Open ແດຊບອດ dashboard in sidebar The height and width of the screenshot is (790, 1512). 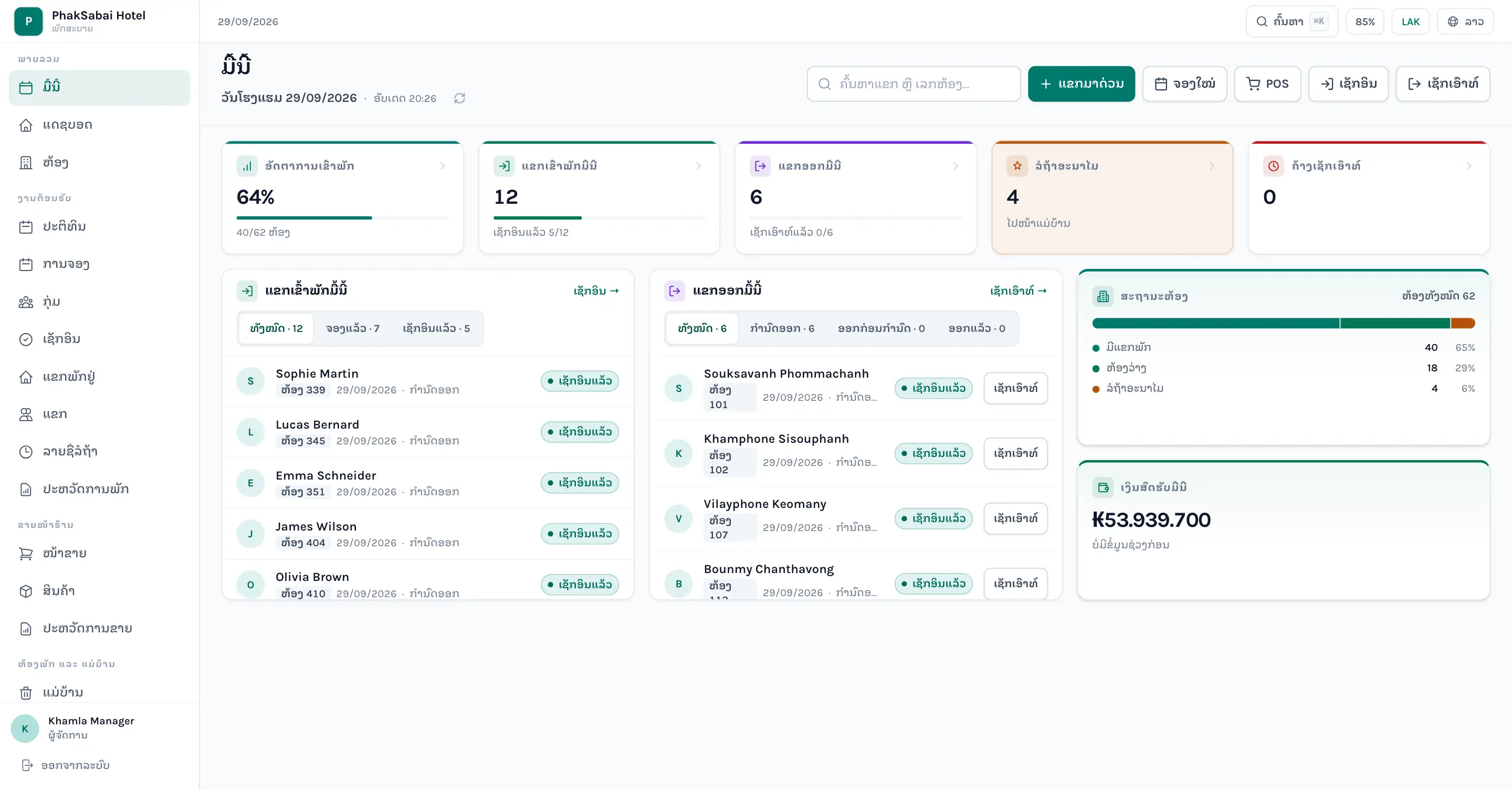pyautogui.click(x=99, y=124)
